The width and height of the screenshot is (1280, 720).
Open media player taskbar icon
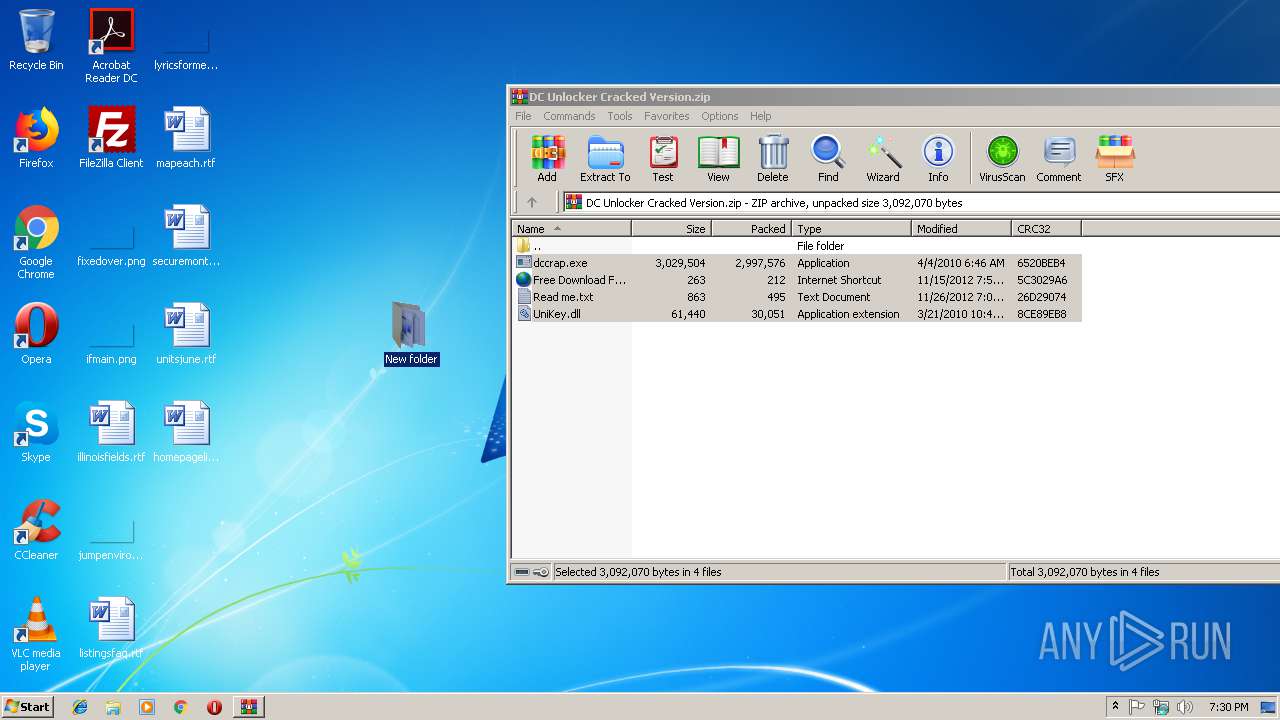click(x=147, y=707)
